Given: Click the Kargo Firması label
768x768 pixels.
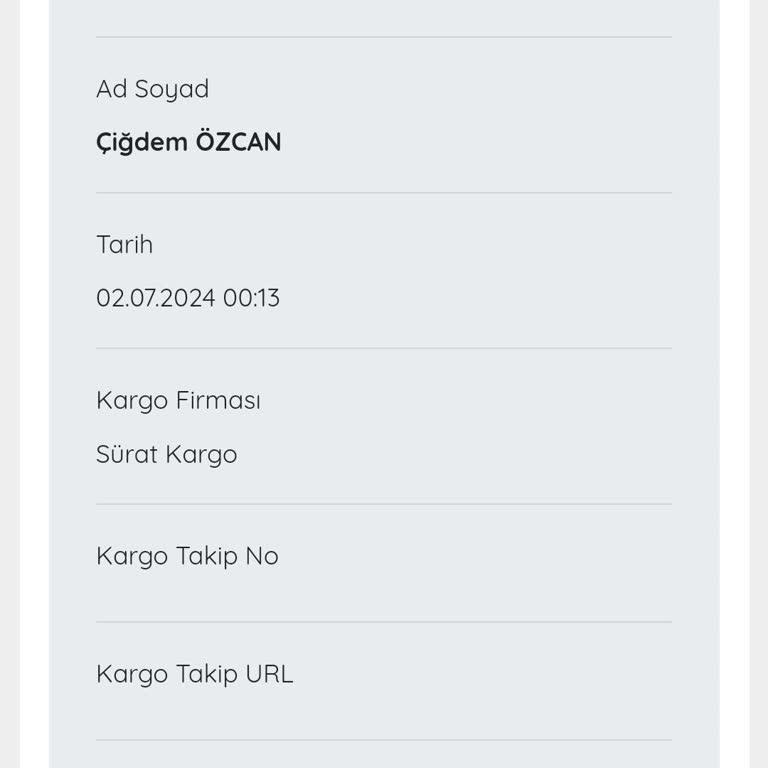Looking at the screenshot, I should pos(178,400).
